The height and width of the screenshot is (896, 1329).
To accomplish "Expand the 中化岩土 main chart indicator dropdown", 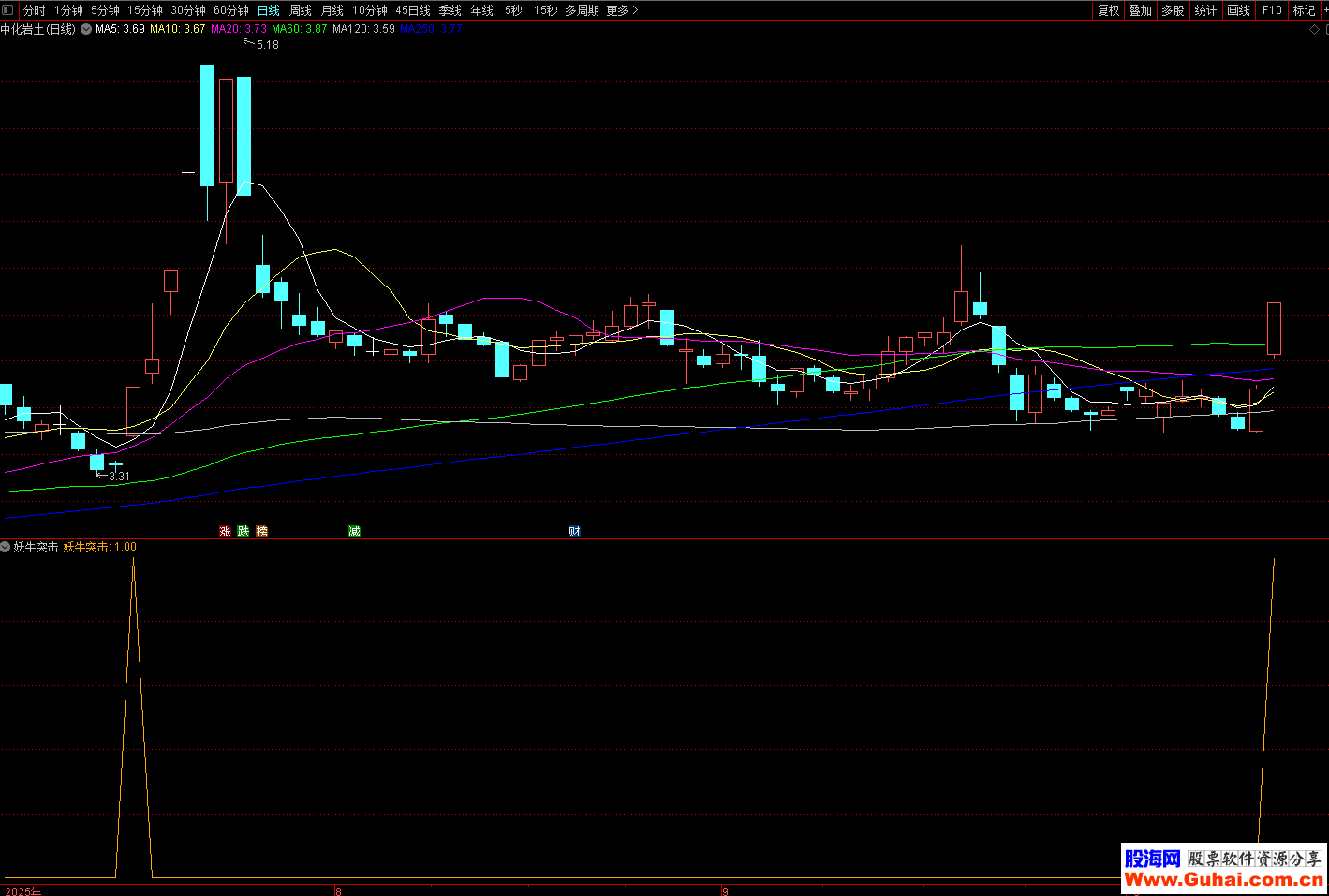I will click(x=86, y=29).
